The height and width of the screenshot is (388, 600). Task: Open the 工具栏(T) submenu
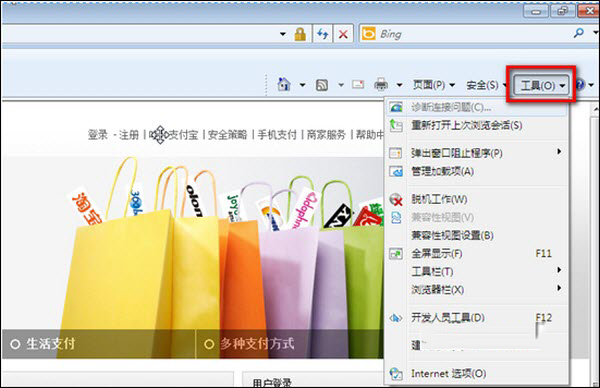tap(476, 271)
